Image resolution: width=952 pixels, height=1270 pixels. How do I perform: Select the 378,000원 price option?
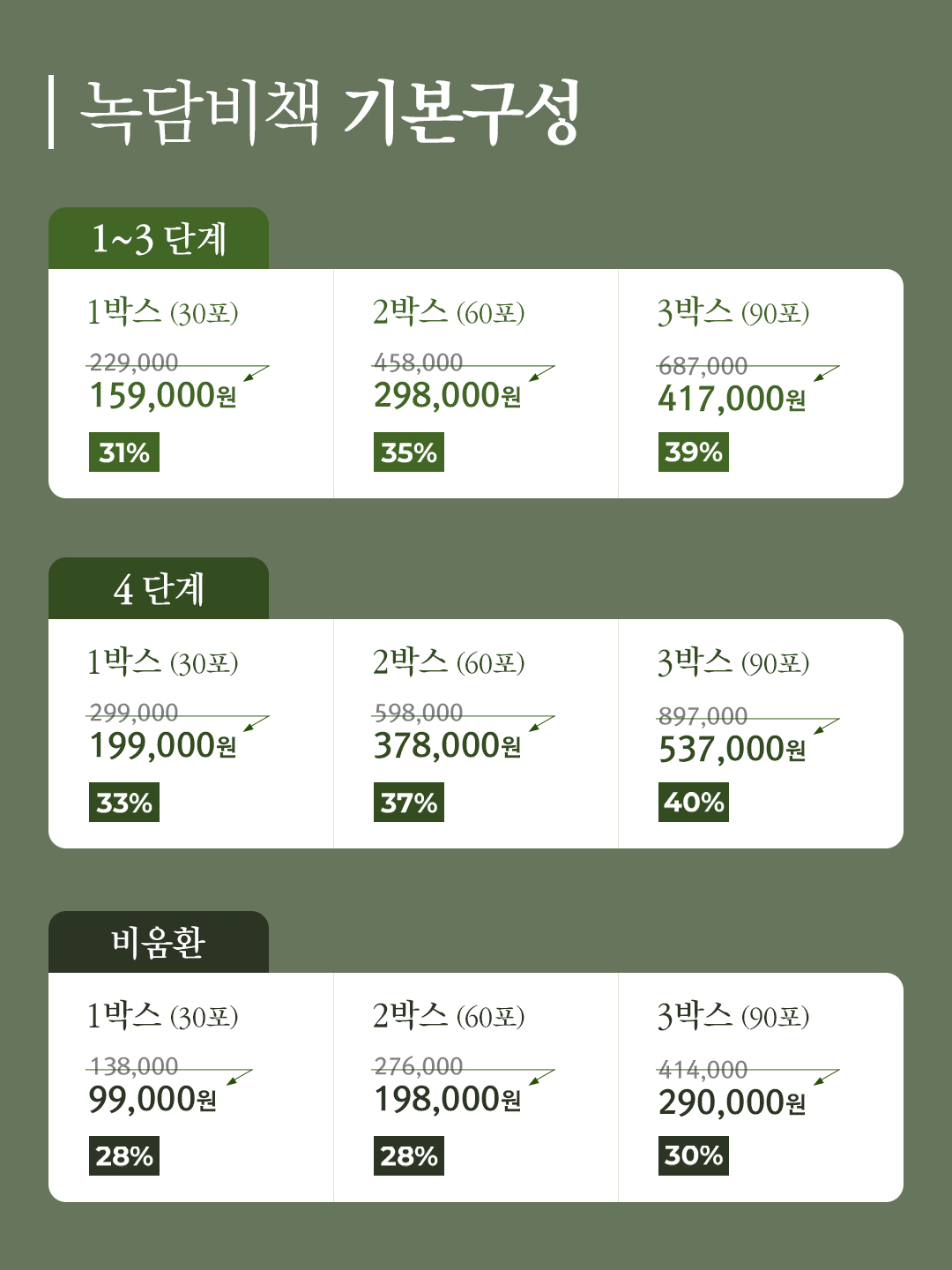click(x=447, y=746)
